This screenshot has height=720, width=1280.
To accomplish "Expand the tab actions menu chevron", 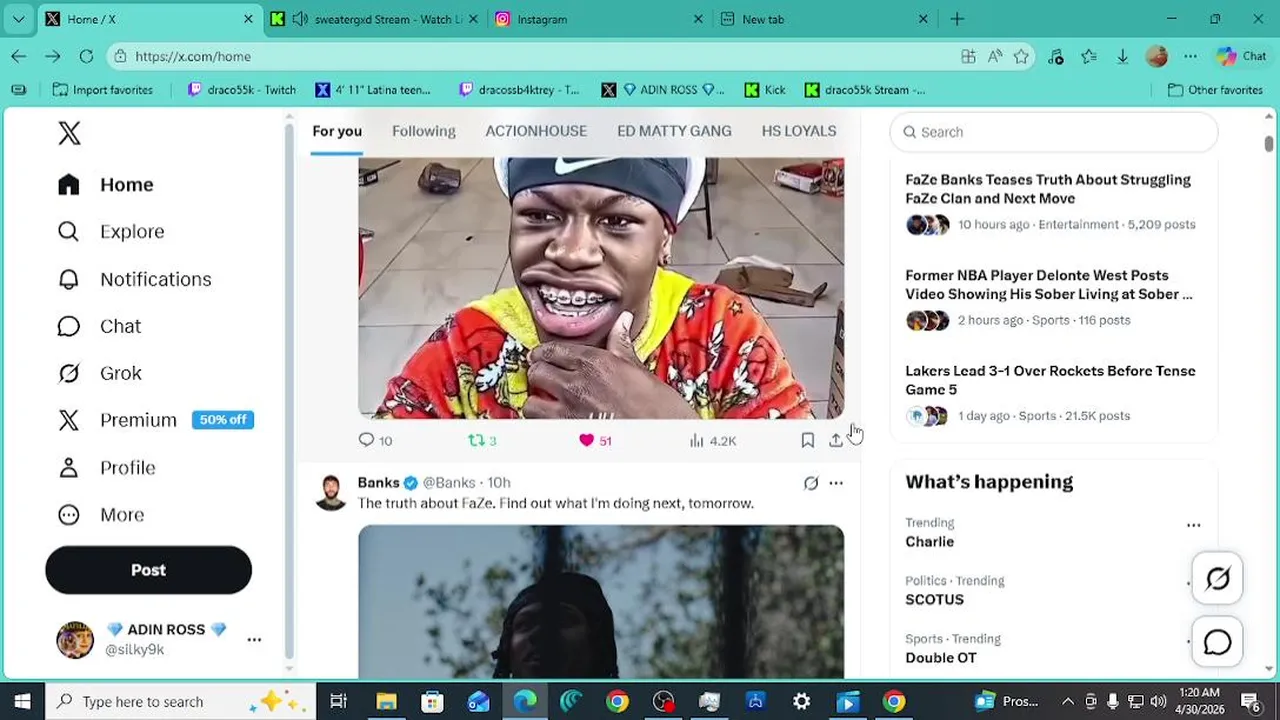I will tap(18, 19).
